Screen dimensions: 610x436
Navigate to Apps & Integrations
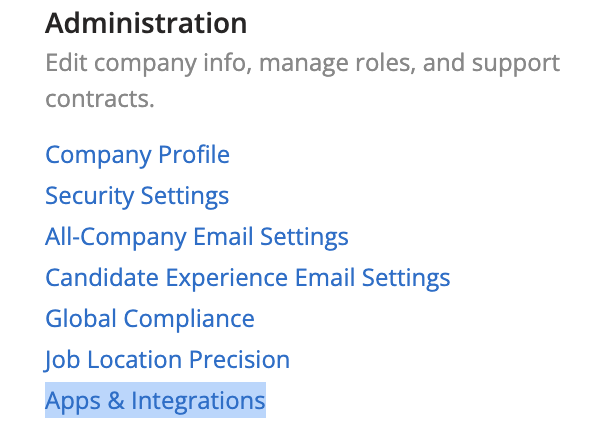coord(155,401)
